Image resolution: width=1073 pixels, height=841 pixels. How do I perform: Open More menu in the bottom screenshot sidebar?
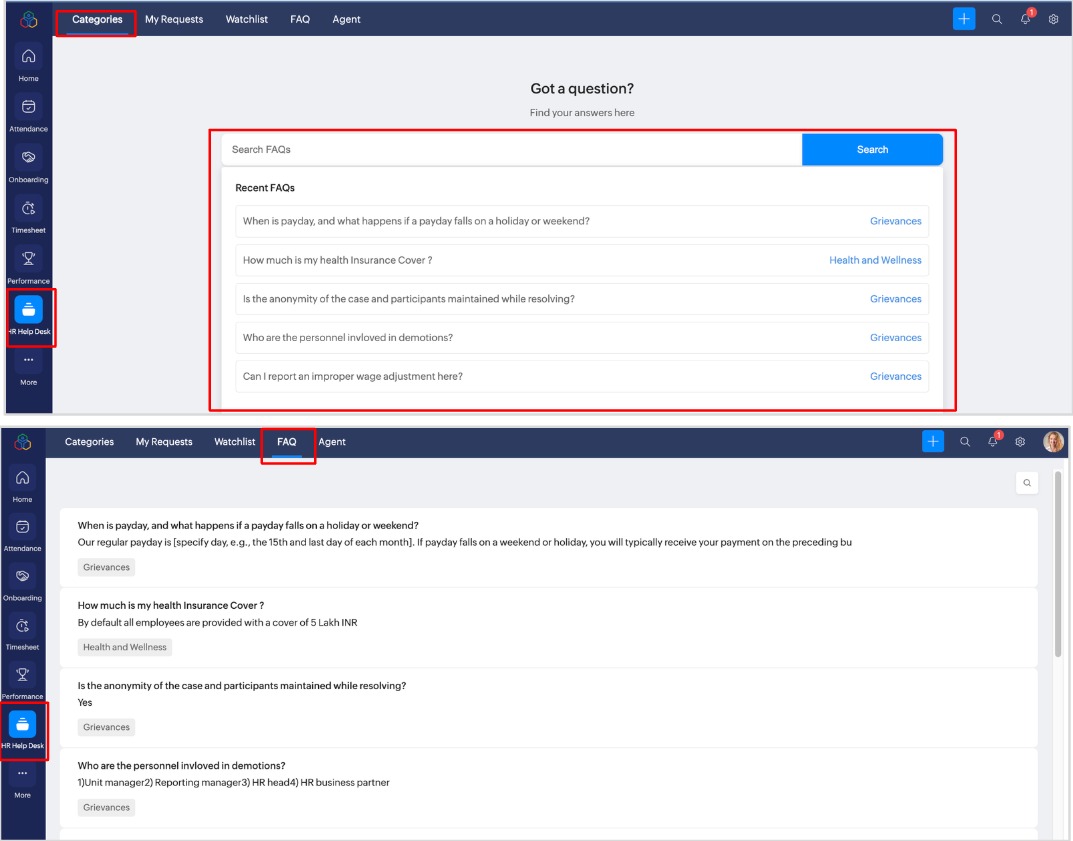(23, 781)
